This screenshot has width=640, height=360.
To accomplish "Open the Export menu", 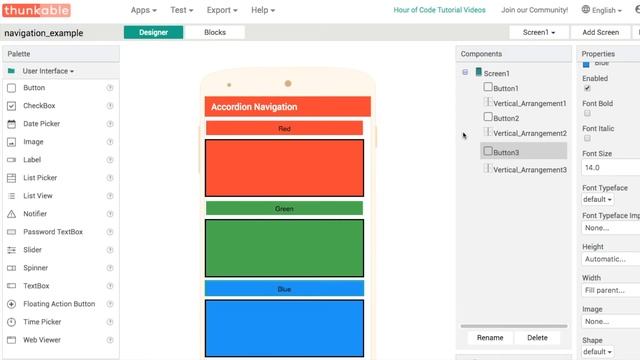I will pos(222,10).
